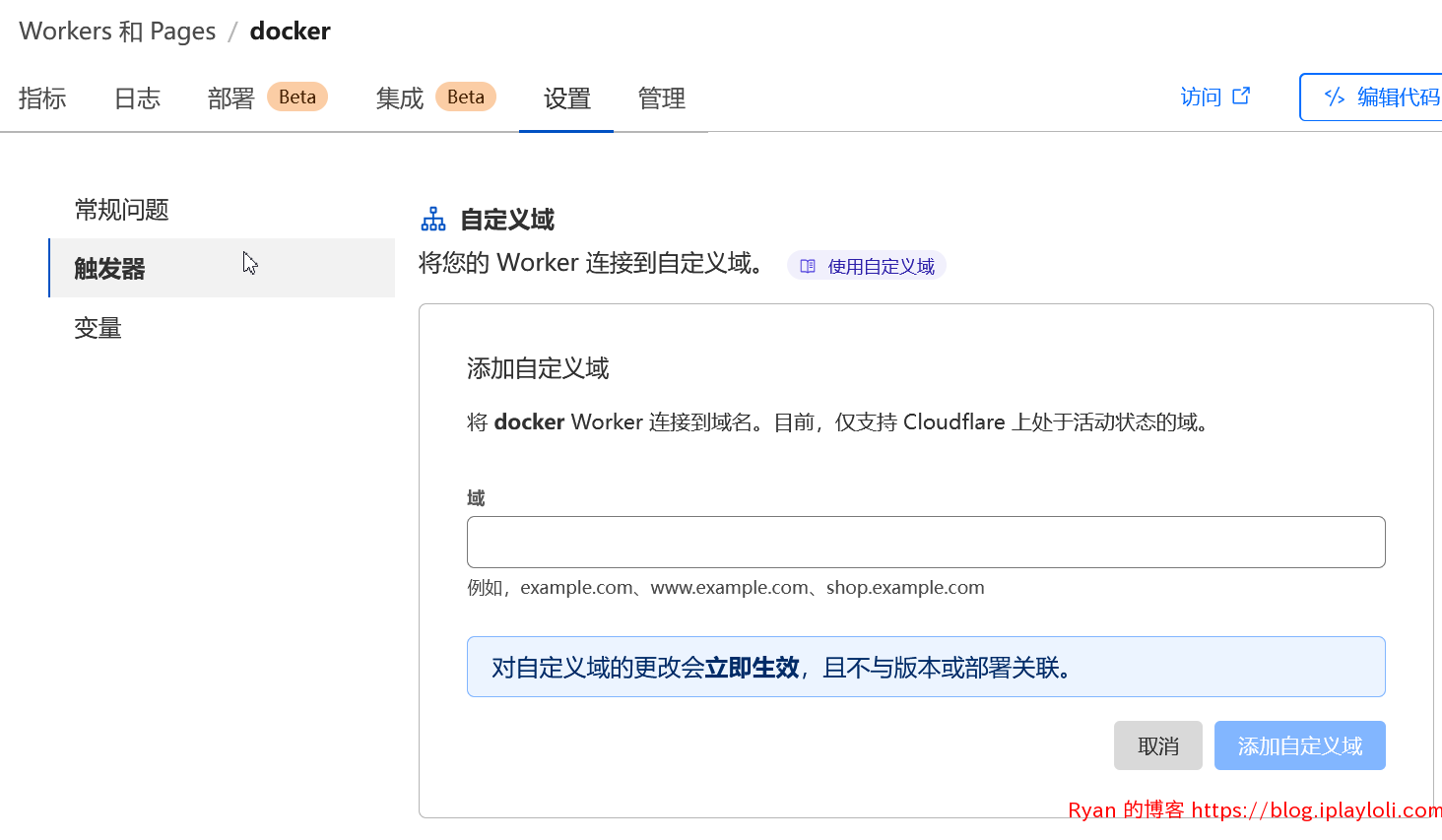The width and height of the screenshot is (1442, 840).
Task: Click the docker breadcrumb title
Action: click(x=291, y=32)
